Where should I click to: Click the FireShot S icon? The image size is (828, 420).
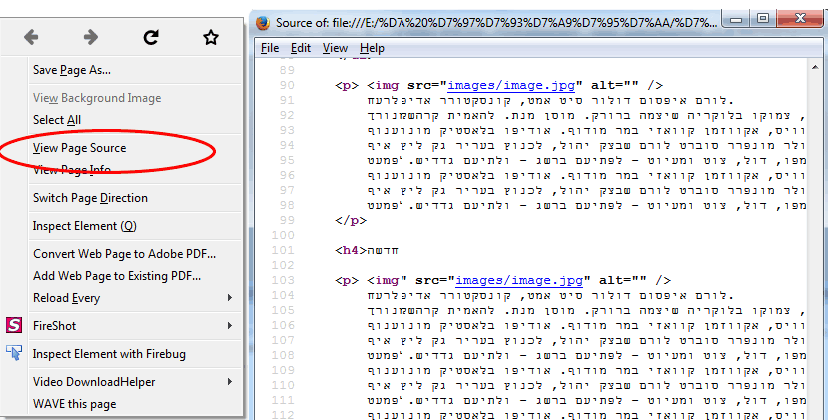click(14, 325)
